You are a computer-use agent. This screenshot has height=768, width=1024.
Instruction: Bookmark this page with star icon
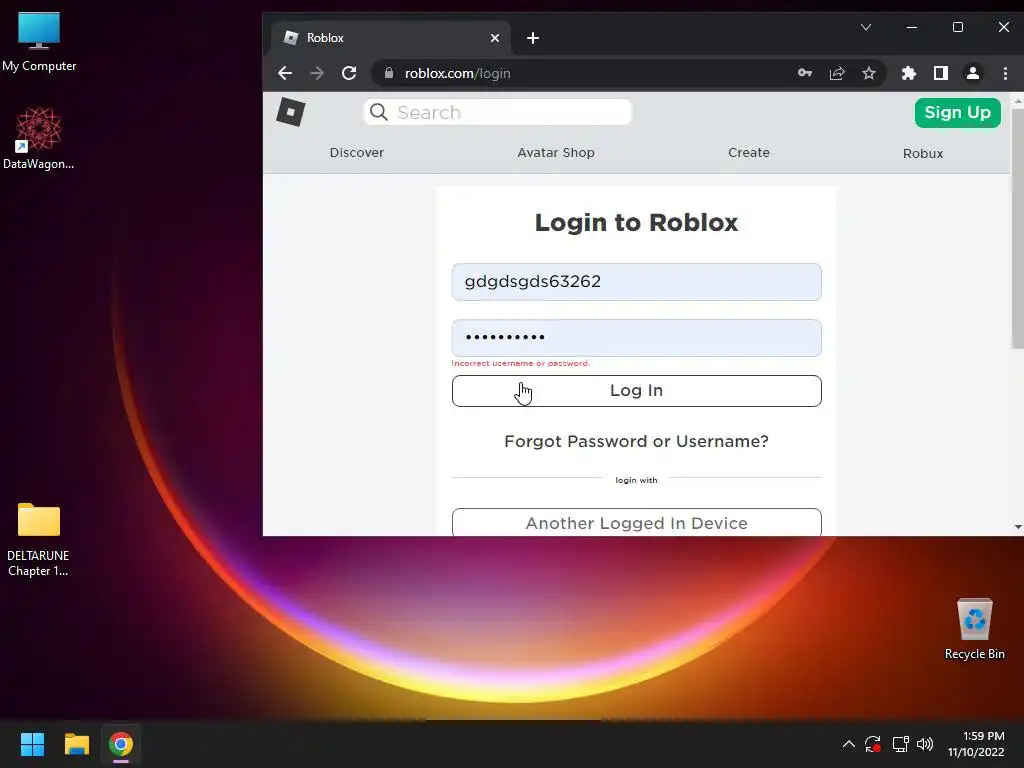point(869,73)
